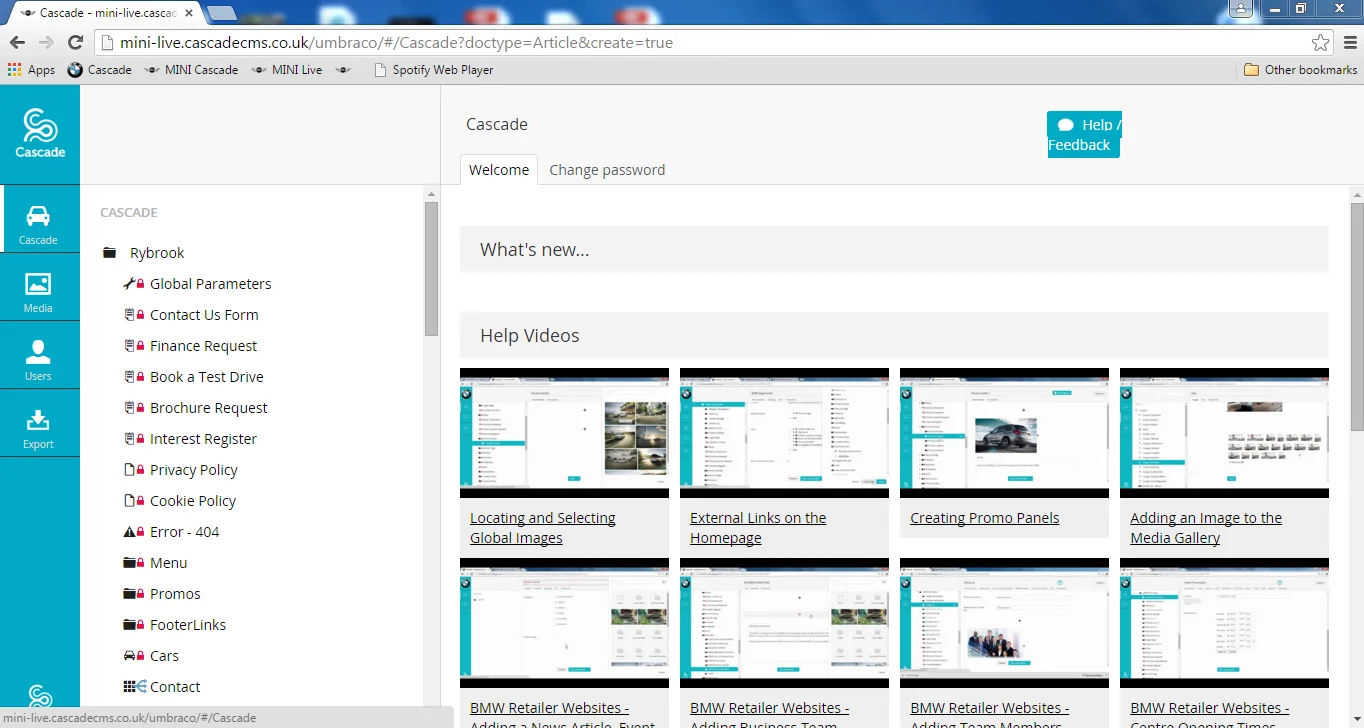Click the Help / Feedback button
Viewport: 1364px width, 728px height.
(1084, 135)
